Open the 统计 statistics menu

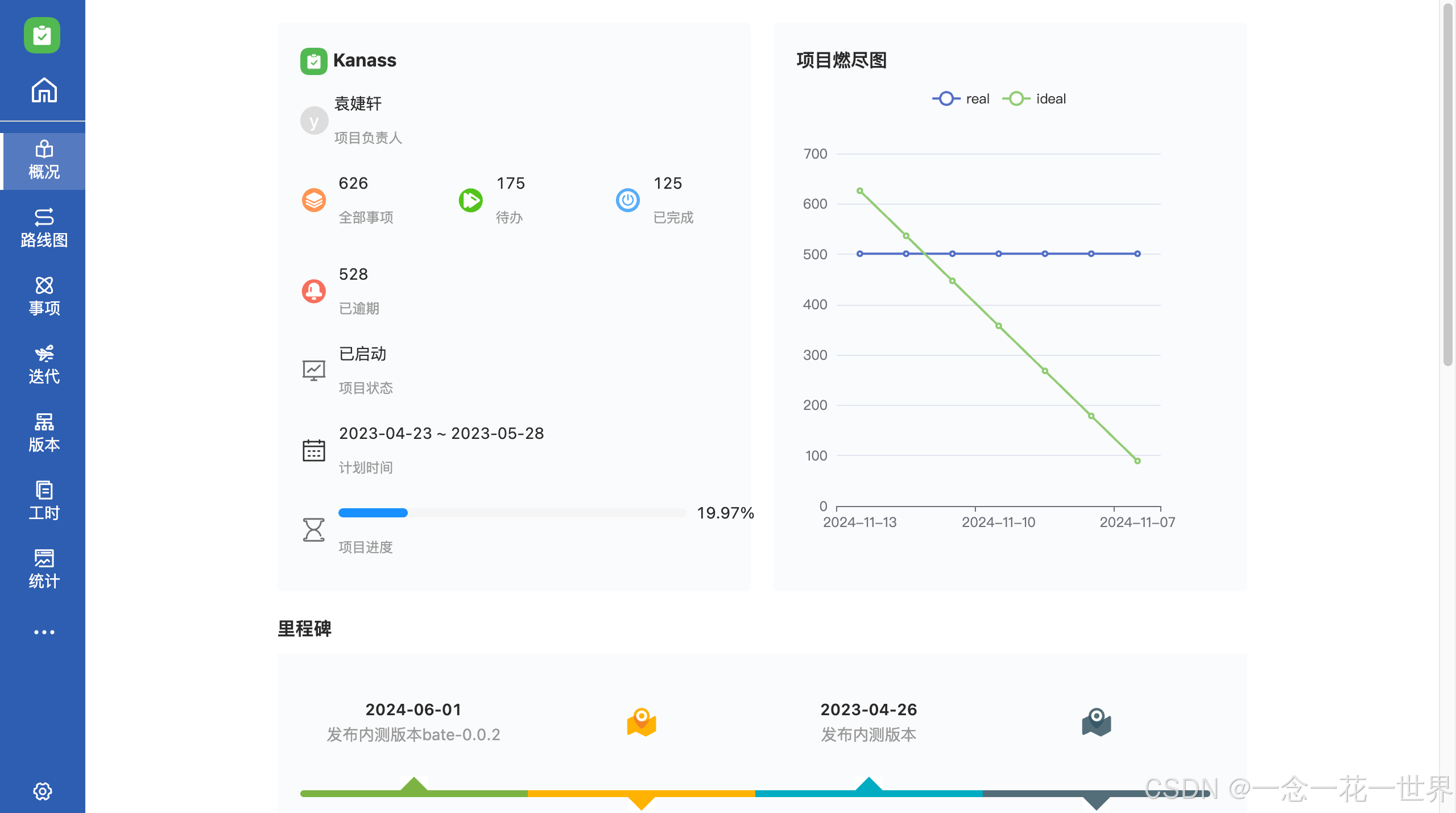[44, 569]
